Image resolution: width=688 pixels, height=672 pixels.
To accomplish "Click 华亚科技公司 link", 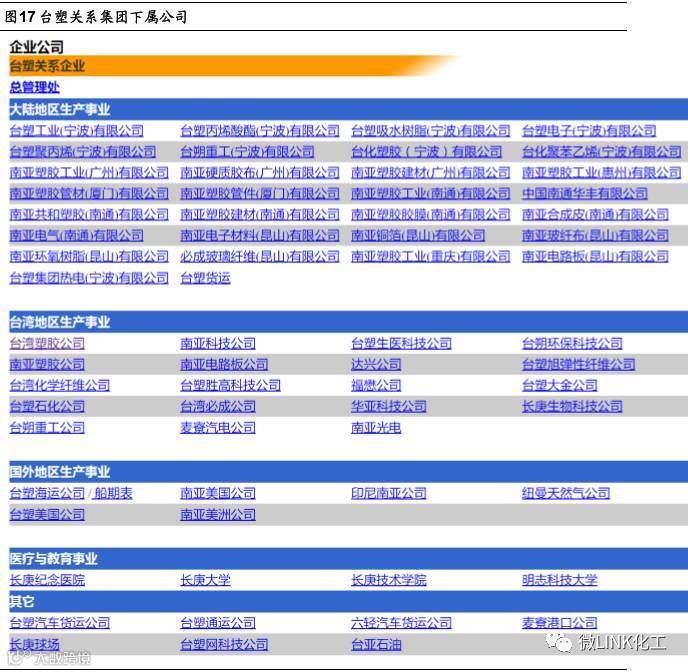I will pos(388,407).
